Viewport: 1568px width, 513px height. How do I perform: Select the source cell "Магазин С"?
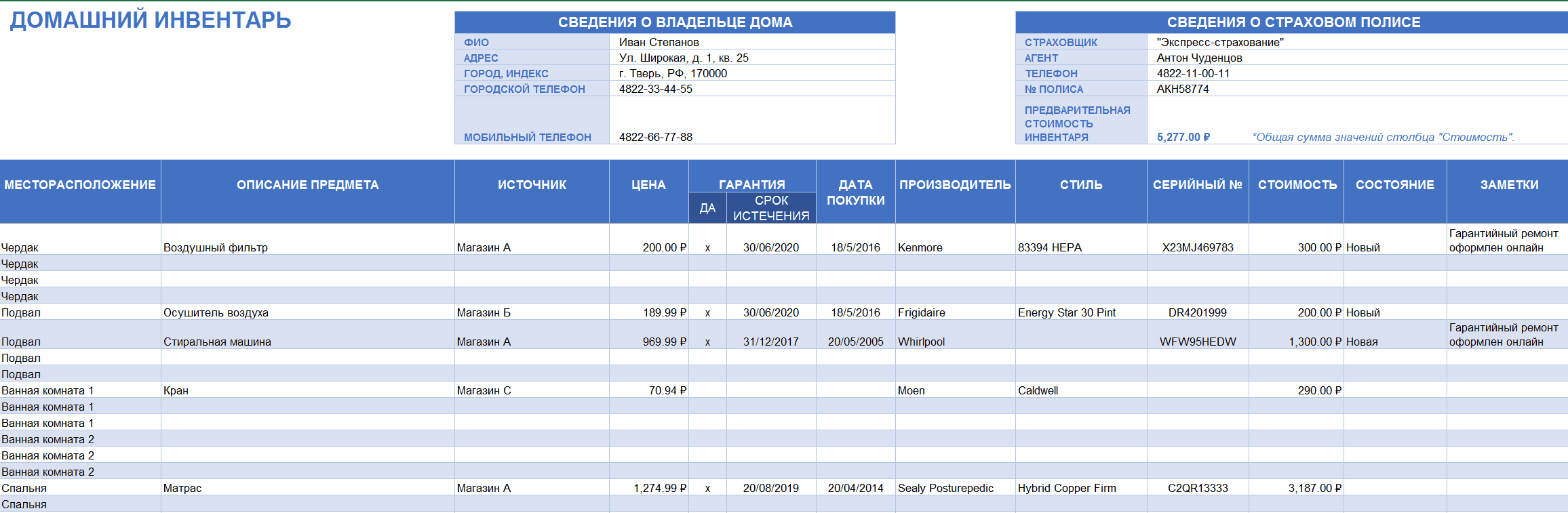[x=532, y=390]
